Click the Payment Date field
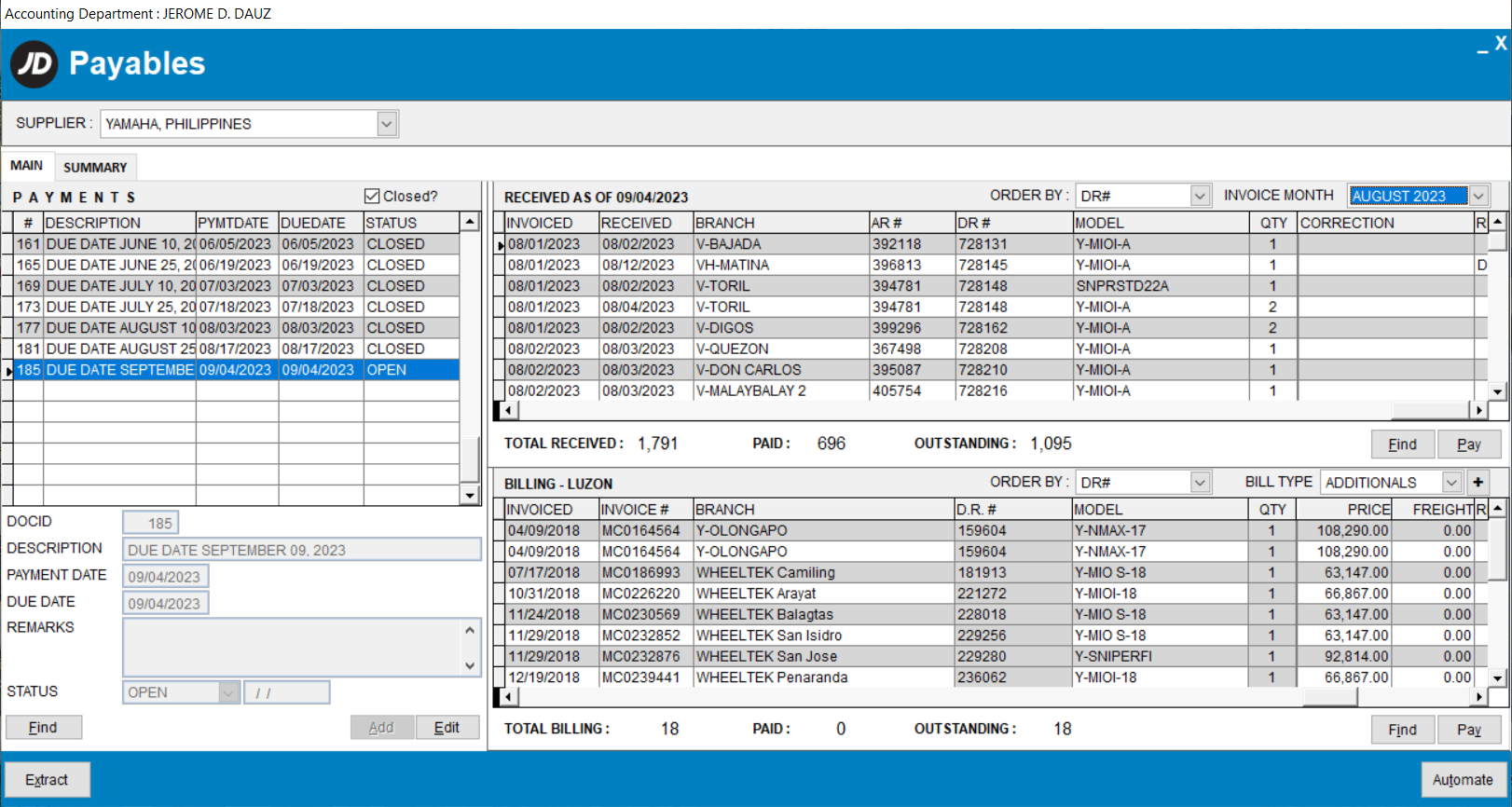Screen dimensions: 1512x807 point(166,577)
